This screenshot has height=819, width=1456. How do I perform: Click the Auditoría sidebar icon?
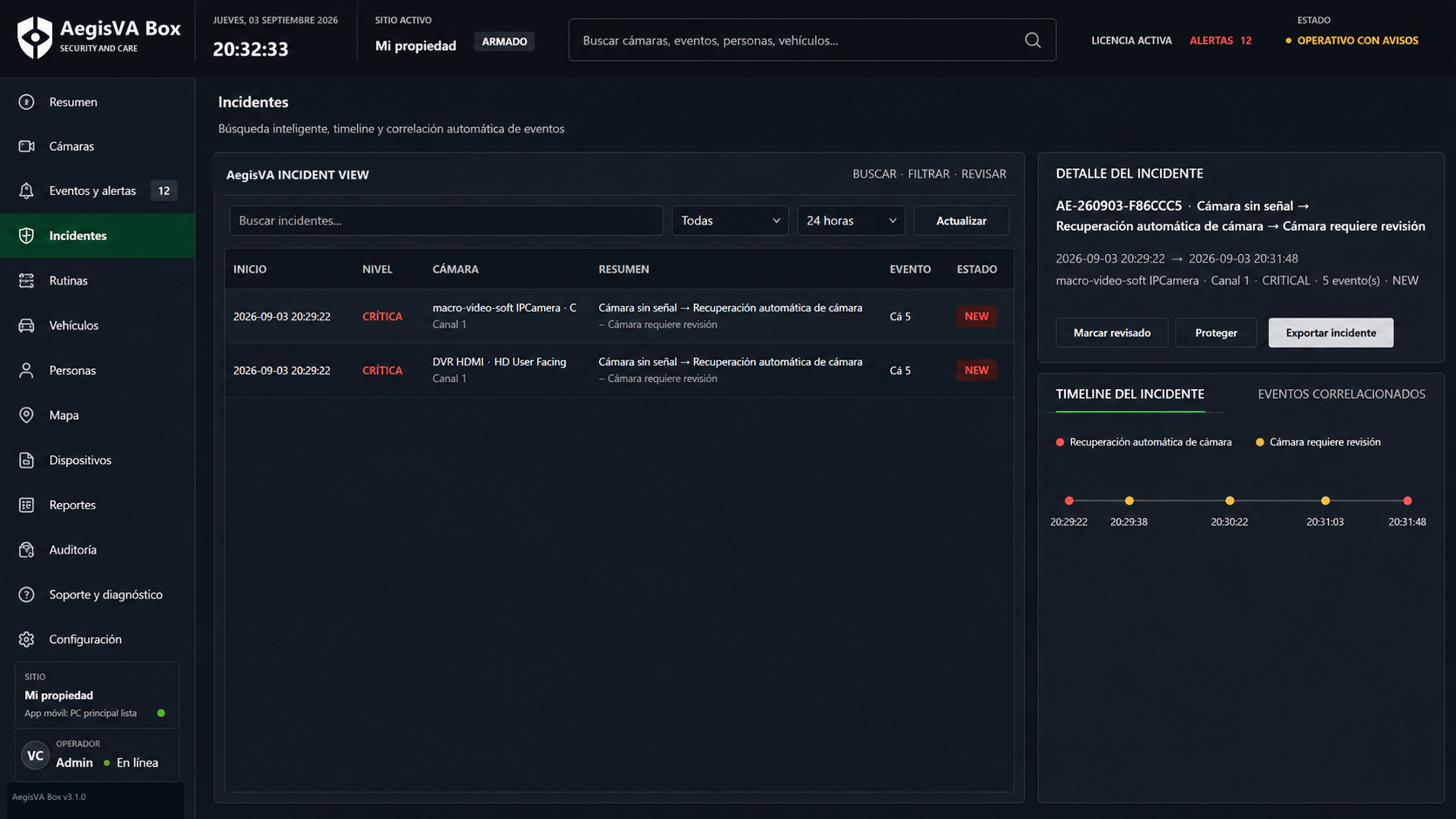click(26, 549)
